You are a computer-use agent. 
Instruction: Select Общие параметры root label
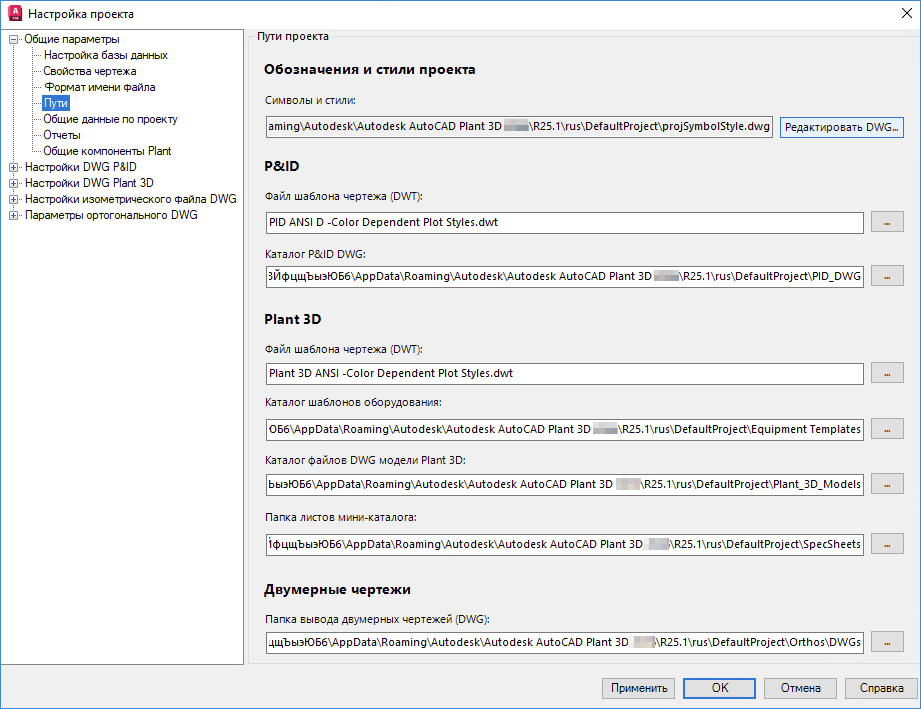72,39
